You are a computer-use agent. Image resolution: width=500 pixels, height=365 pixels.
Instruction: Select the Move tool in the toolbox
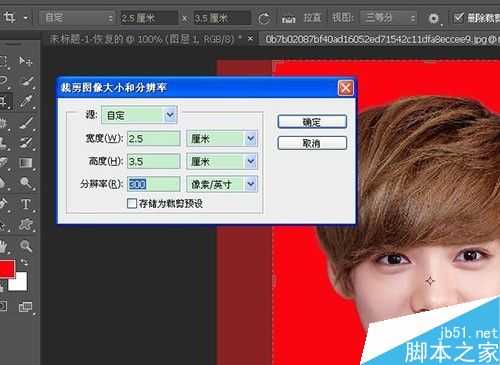(26, 61)
